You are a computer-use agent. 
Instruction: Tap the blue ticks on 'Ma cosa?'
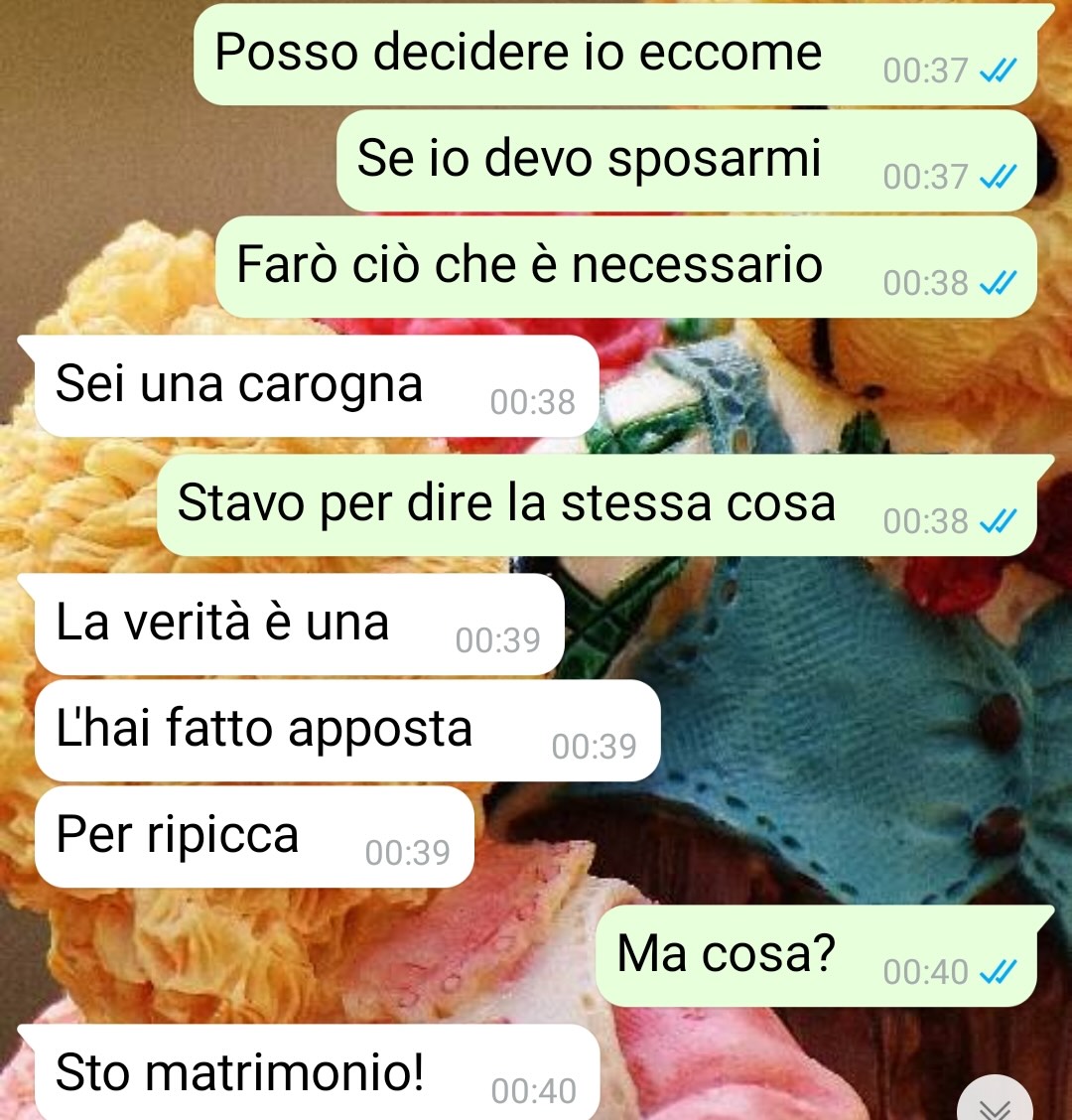coord(998,971)
